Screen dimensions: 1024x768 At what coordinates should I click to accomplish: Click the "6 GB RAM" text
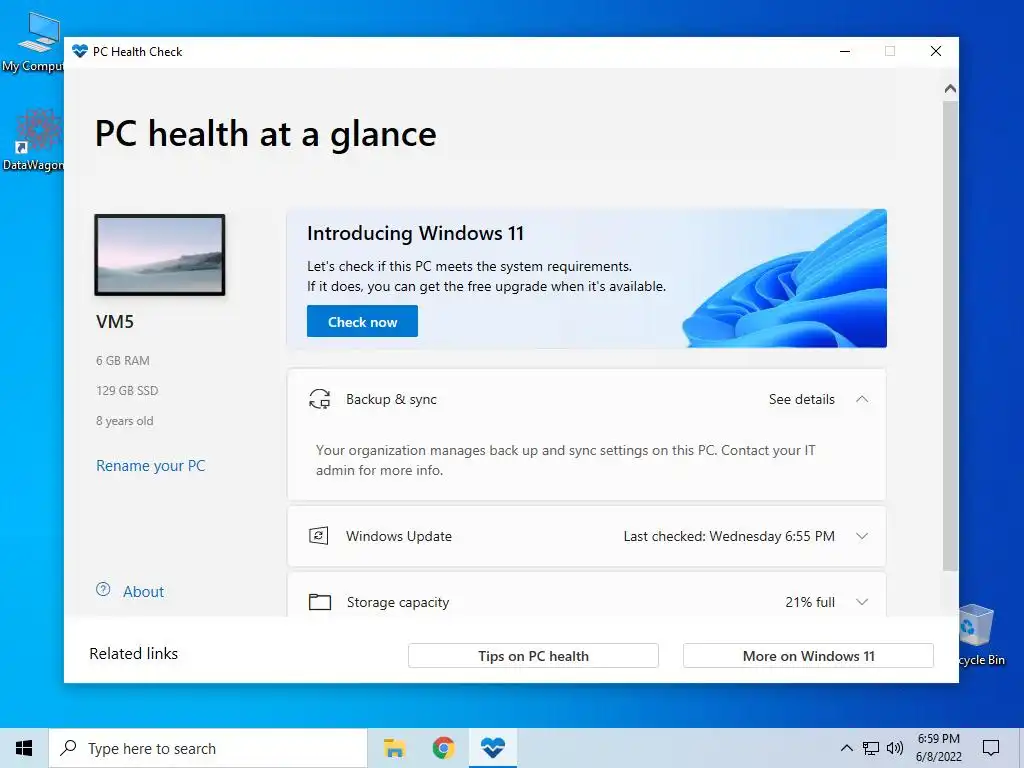(123, 360)
